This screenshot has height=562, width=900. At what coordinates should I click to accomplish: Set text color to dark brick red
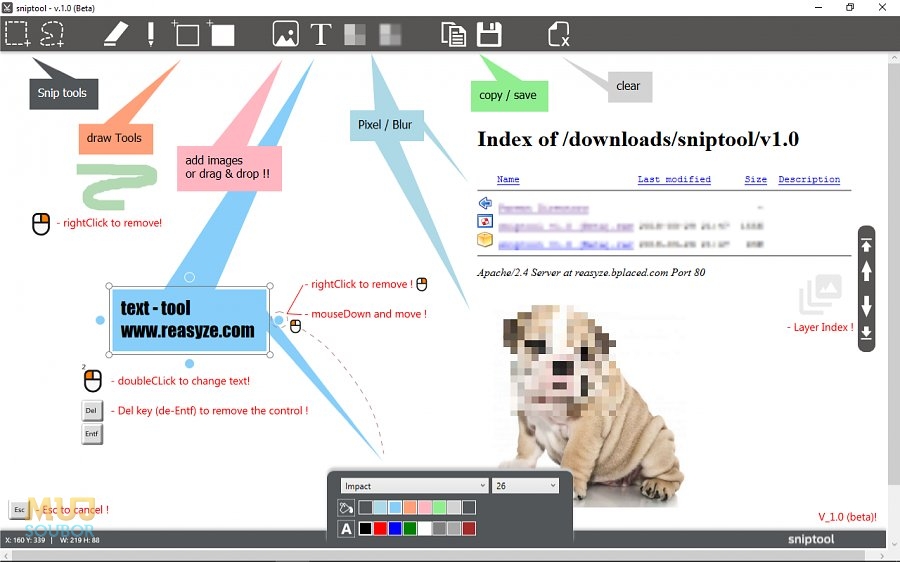coord(469,529)
